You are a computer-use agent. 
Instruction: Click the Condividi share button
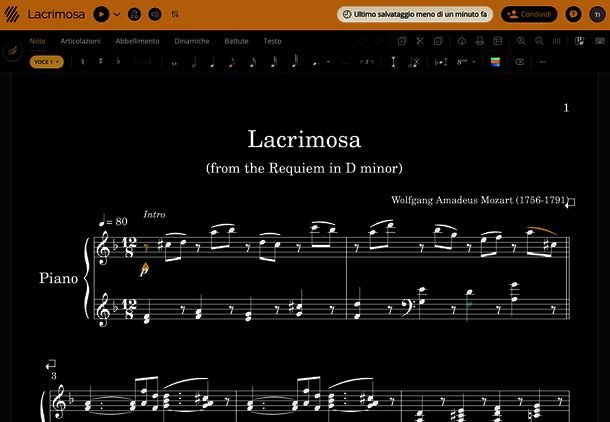529,14
